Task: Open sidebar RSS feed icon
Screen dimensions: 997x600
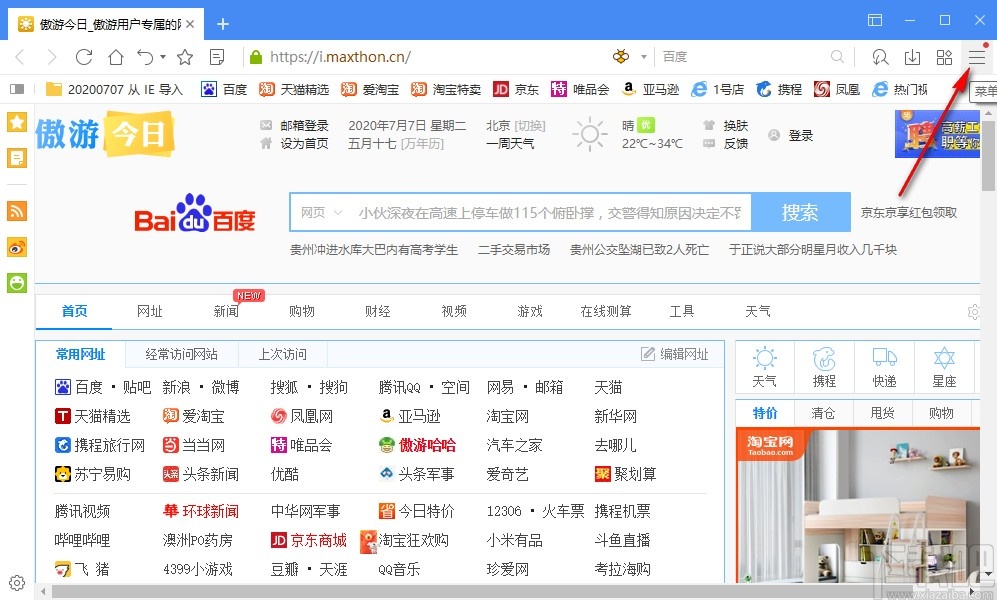Action: point(17,210)
